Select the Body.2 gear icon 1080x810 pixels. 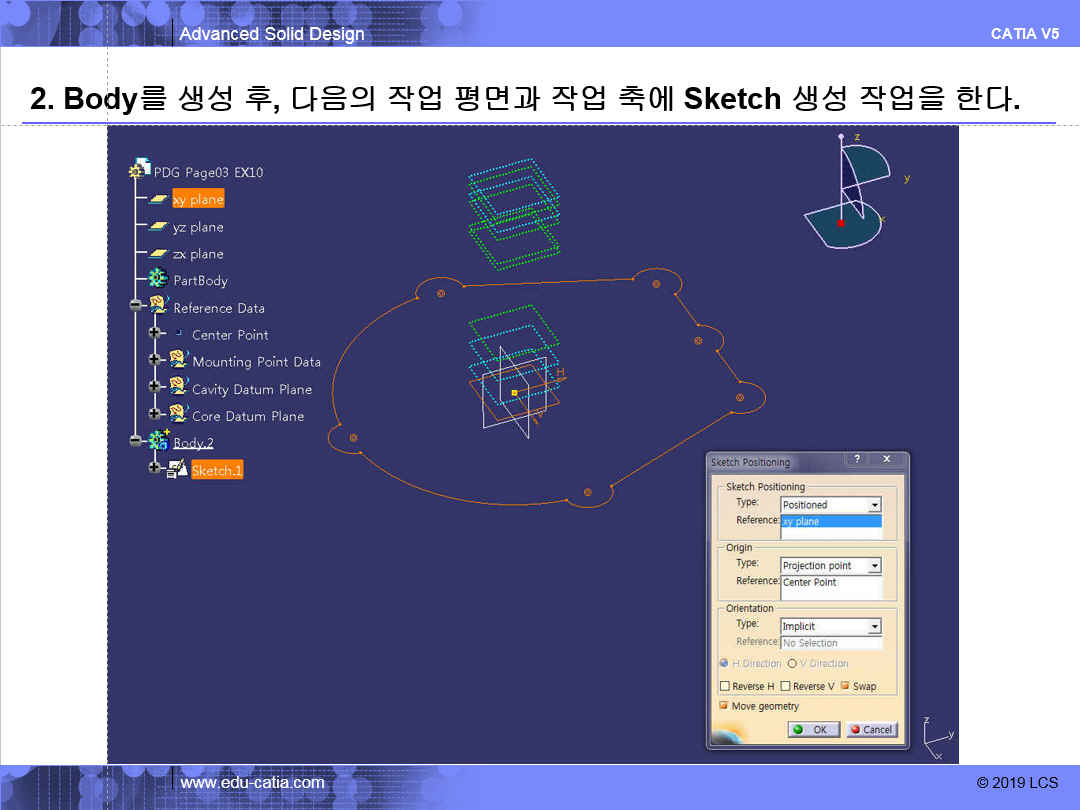pos(158,441)
